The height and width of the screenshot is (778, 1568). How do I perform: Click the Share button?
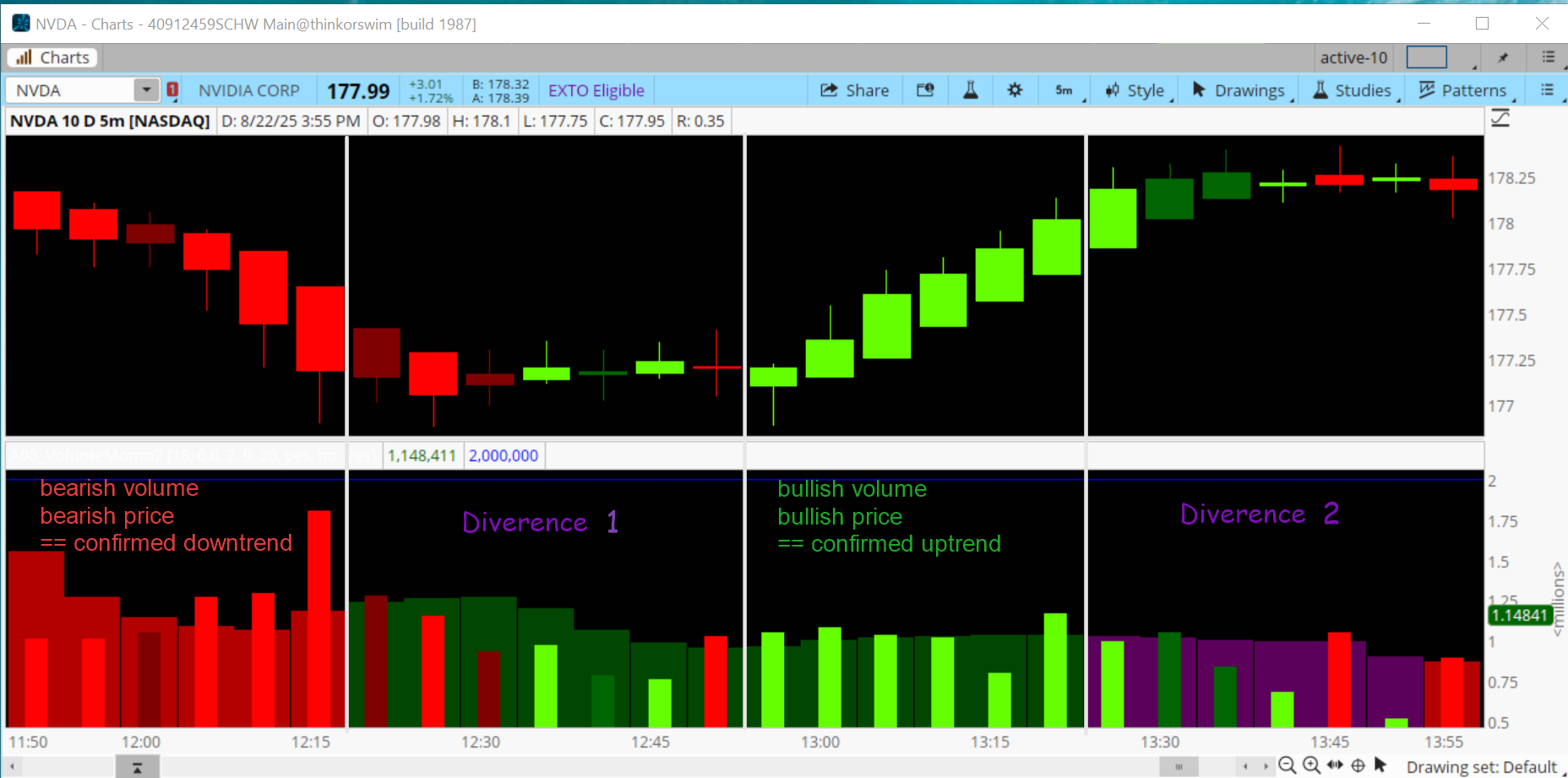pyautogui.click(x=855, y=90)
